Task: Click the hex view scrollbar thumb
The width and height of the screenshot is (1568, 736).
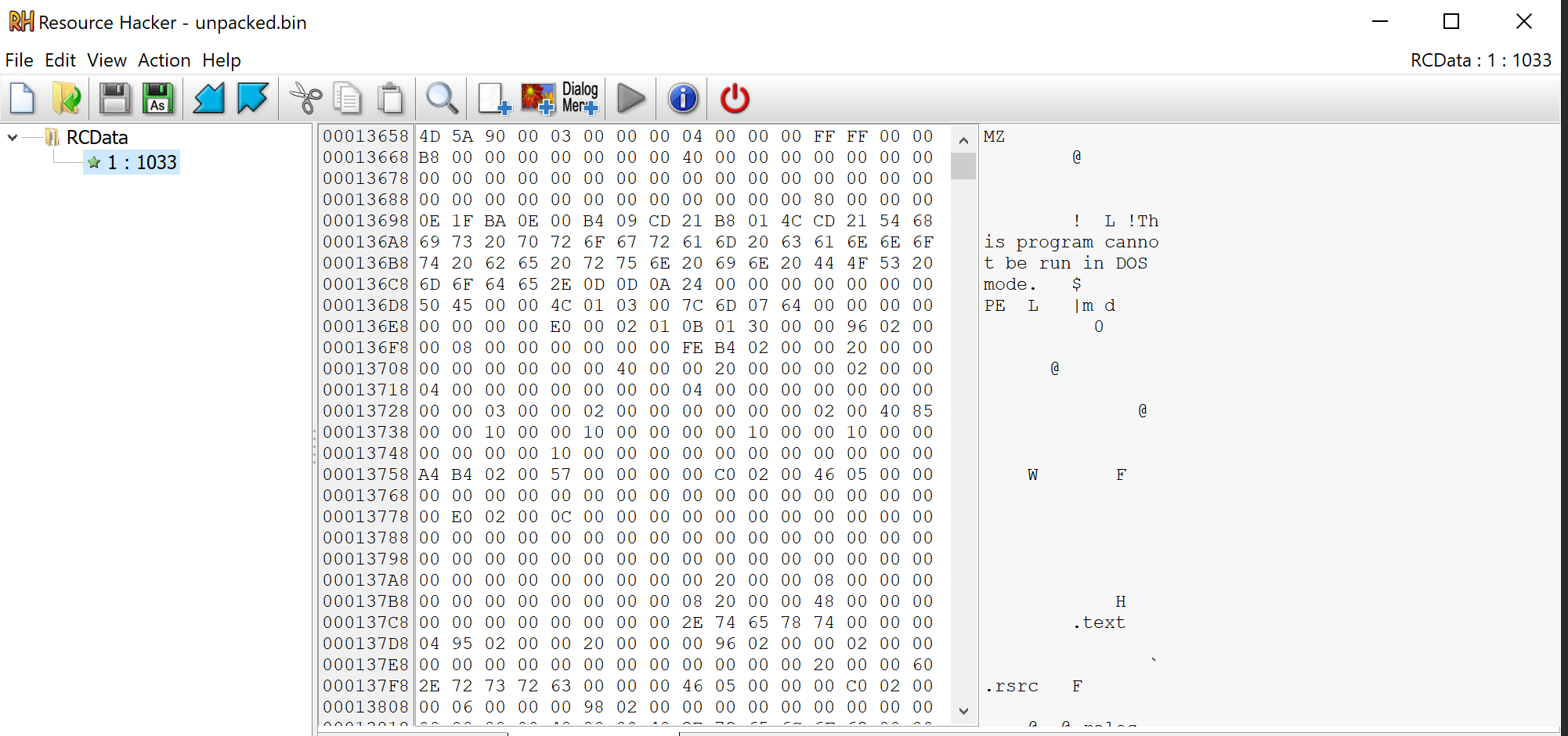Action: (x=963, y=166)
